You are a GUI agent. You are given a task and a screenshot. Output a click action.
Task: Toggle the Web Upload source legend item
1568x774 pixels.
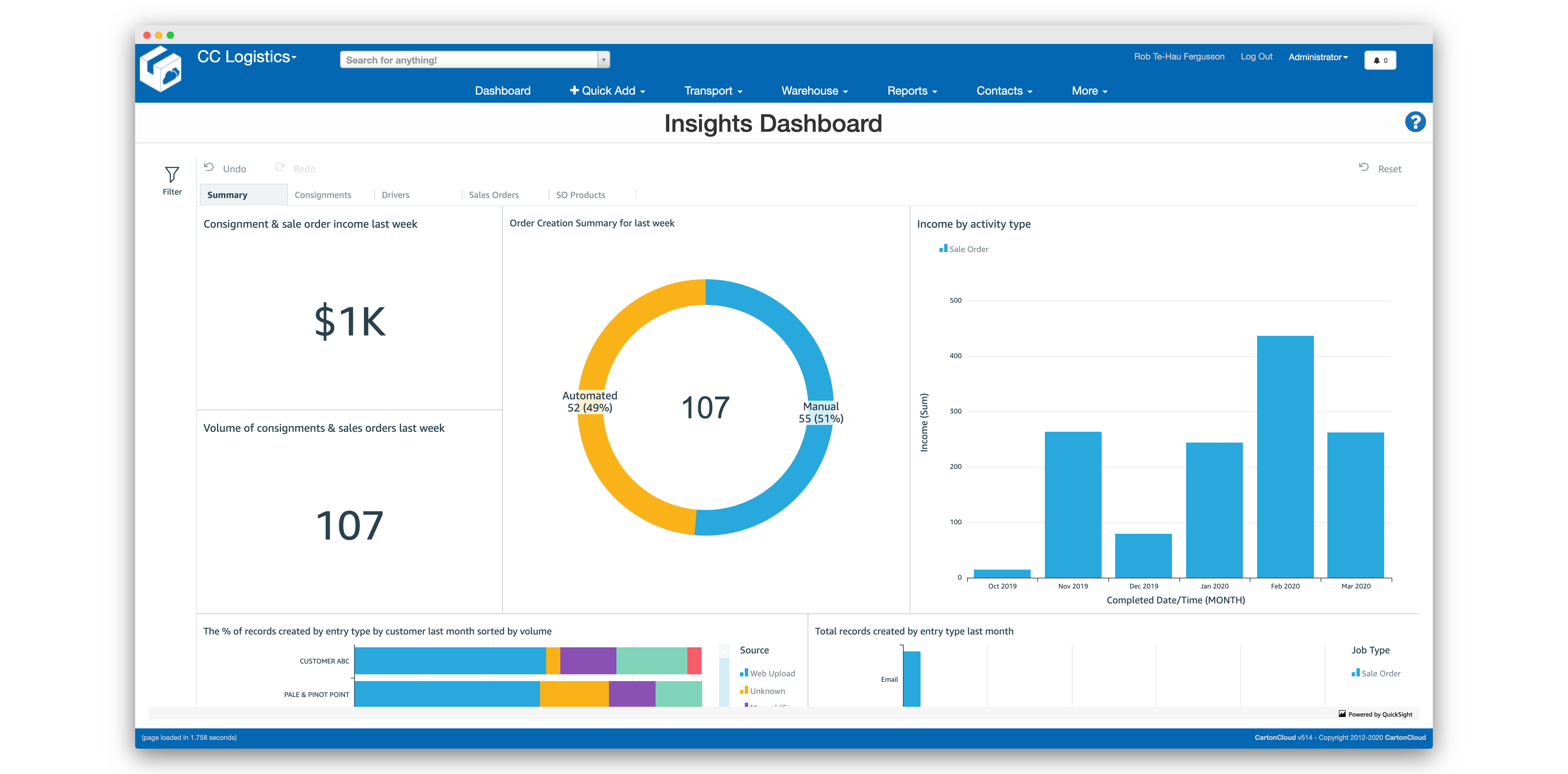pyautogui.click(x=767, y=673)
